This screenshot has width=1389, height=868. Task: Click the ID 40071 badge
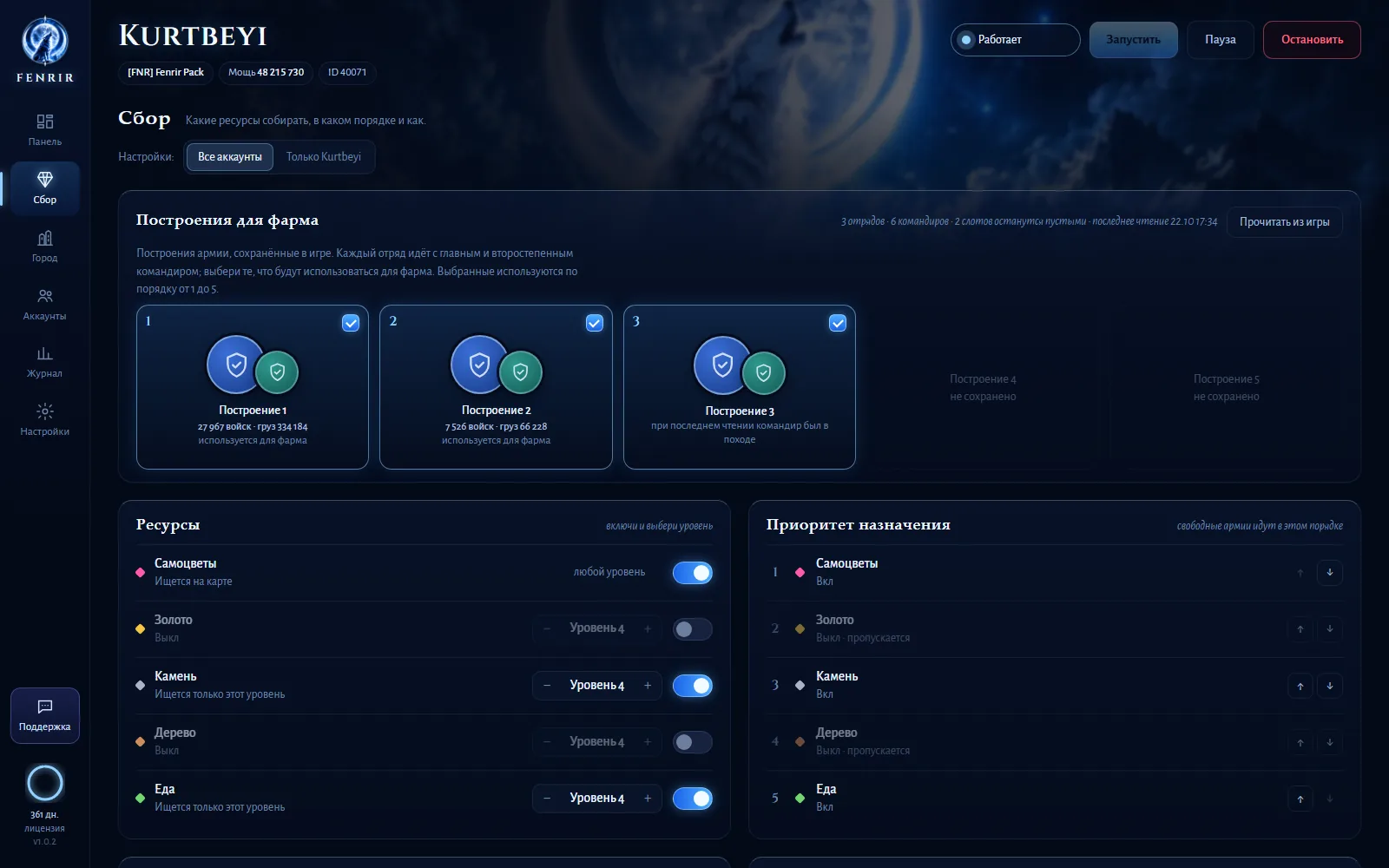[347, 73]
